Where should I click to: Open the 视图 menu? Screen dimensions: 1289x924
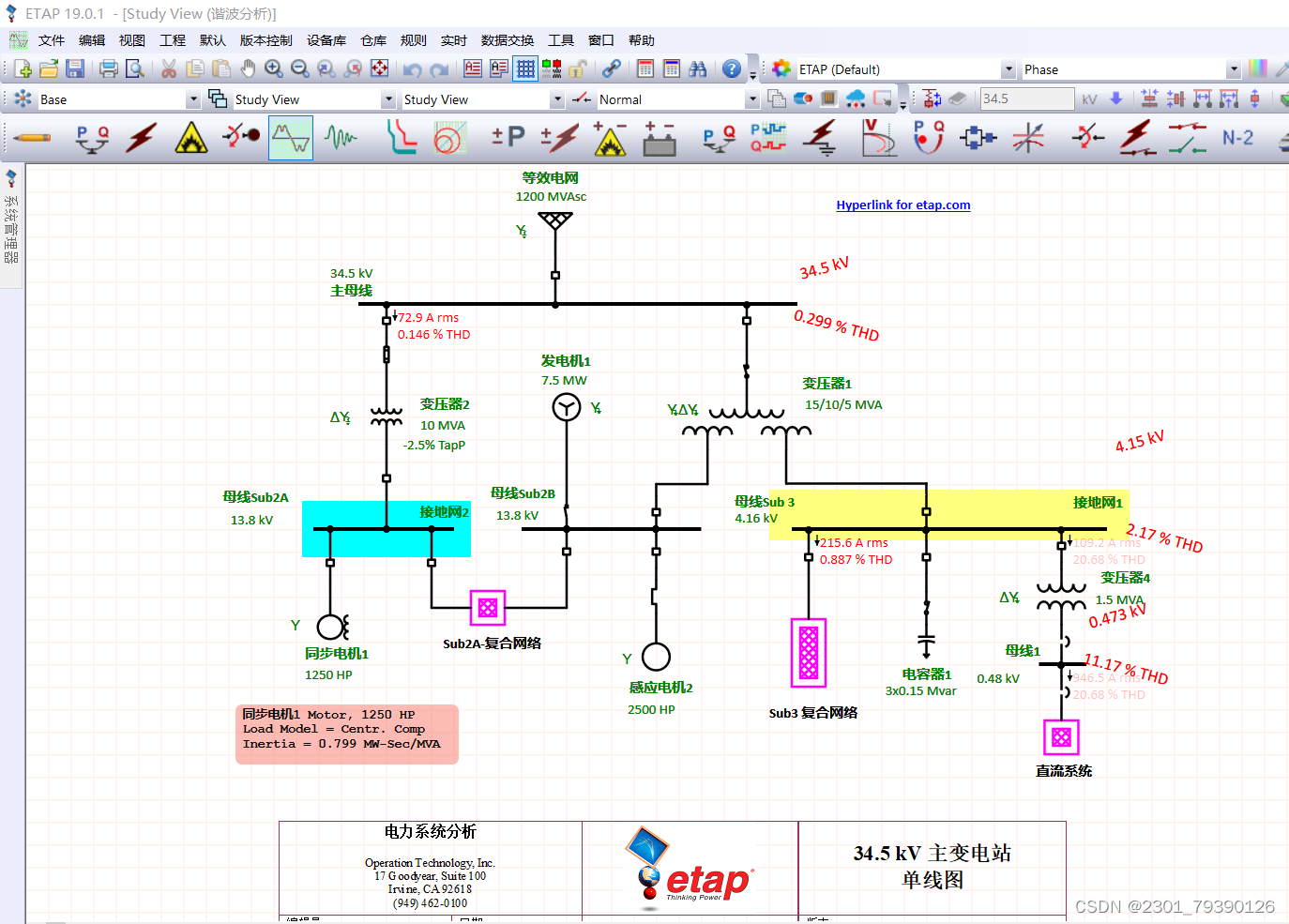[x=131, y=40]
